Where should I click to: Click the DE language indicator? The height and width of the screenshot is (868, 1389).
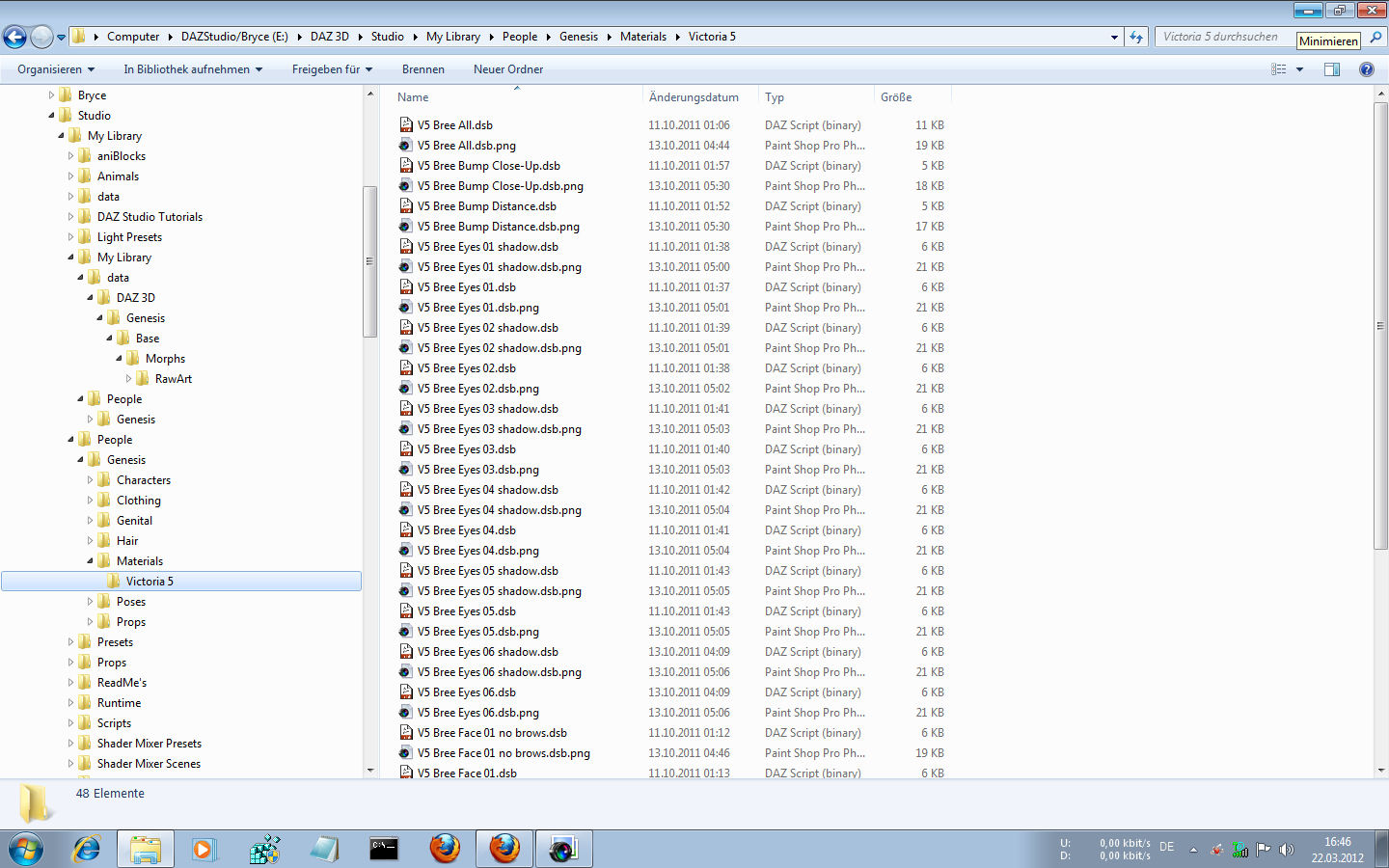coord(1167,848)
